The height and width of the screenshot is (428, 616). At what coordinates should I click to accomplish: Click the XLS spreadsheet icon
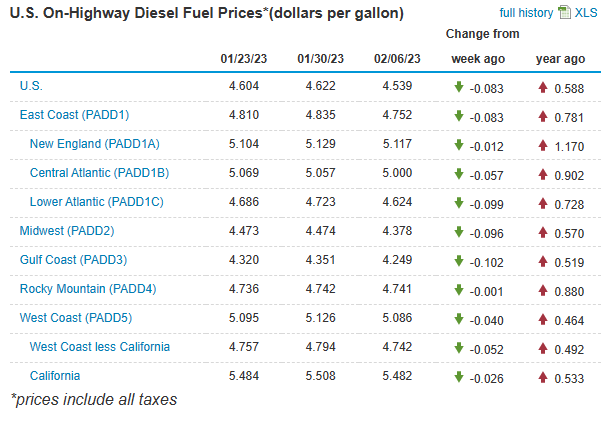[x=564, y=13]
